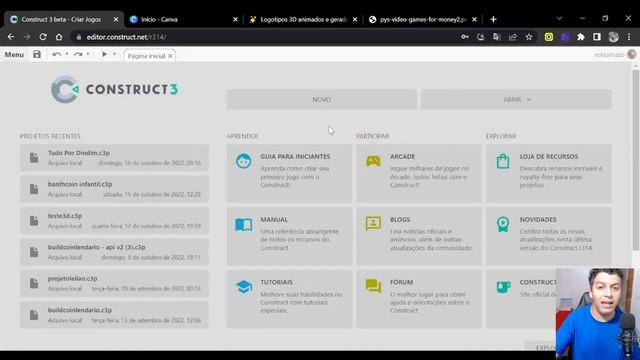Open the BLOGS card title

(x=400, y=219)
